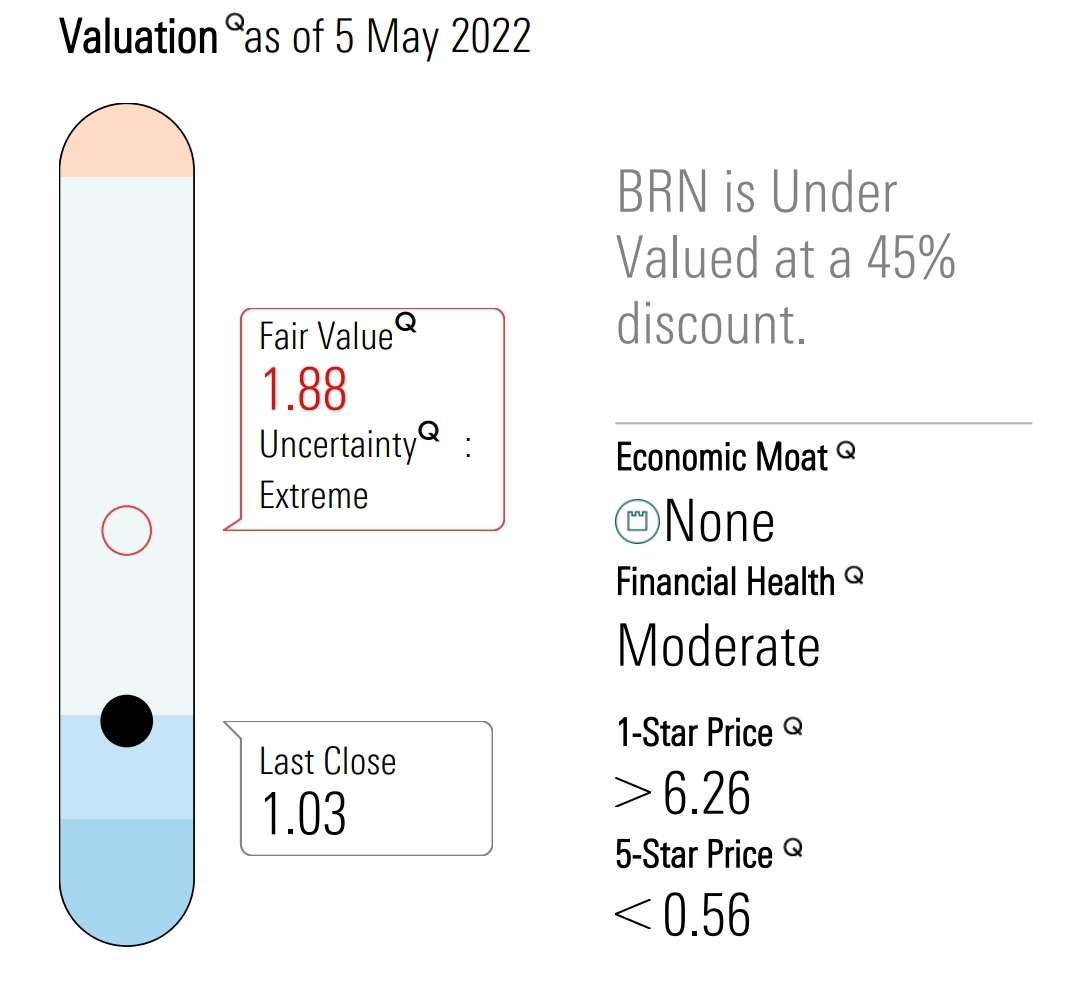Click the economic moat castle icon
Image resolution: width=1080 pixels, height=995 pixels.
click(637, 522)
